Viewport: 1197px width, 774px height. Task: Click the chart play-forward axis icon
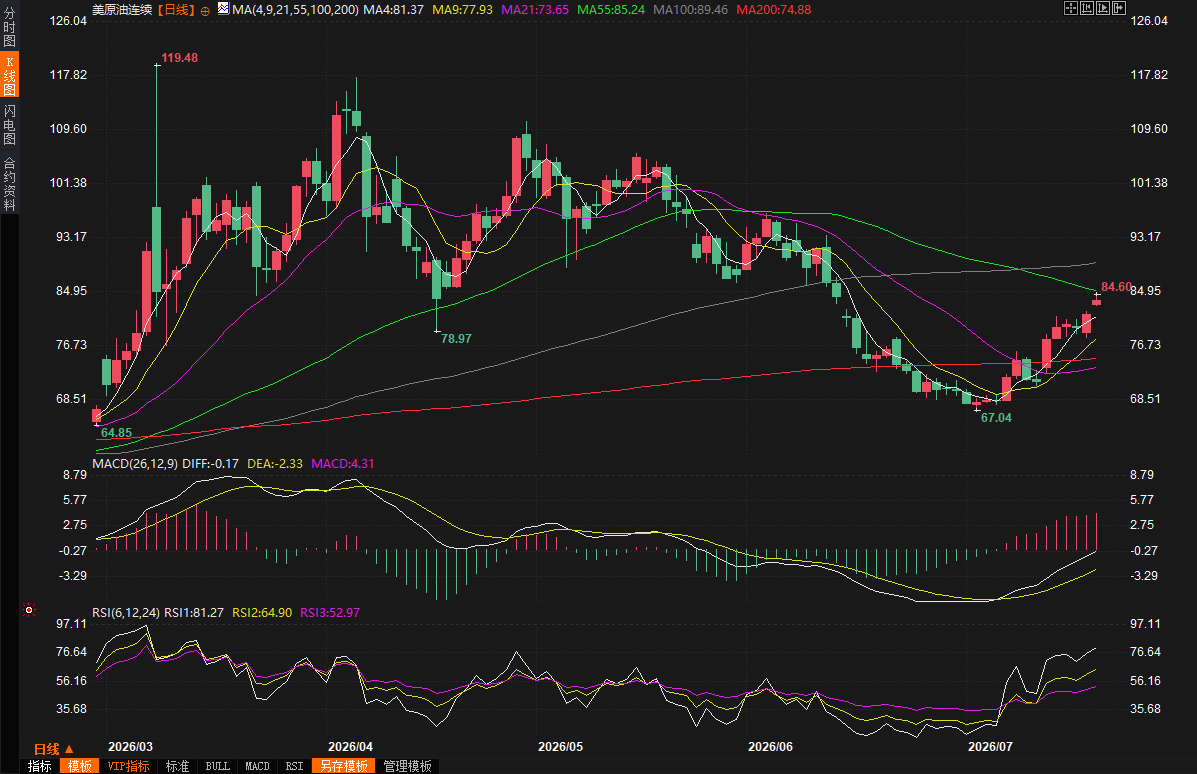tap(1103, 8)
